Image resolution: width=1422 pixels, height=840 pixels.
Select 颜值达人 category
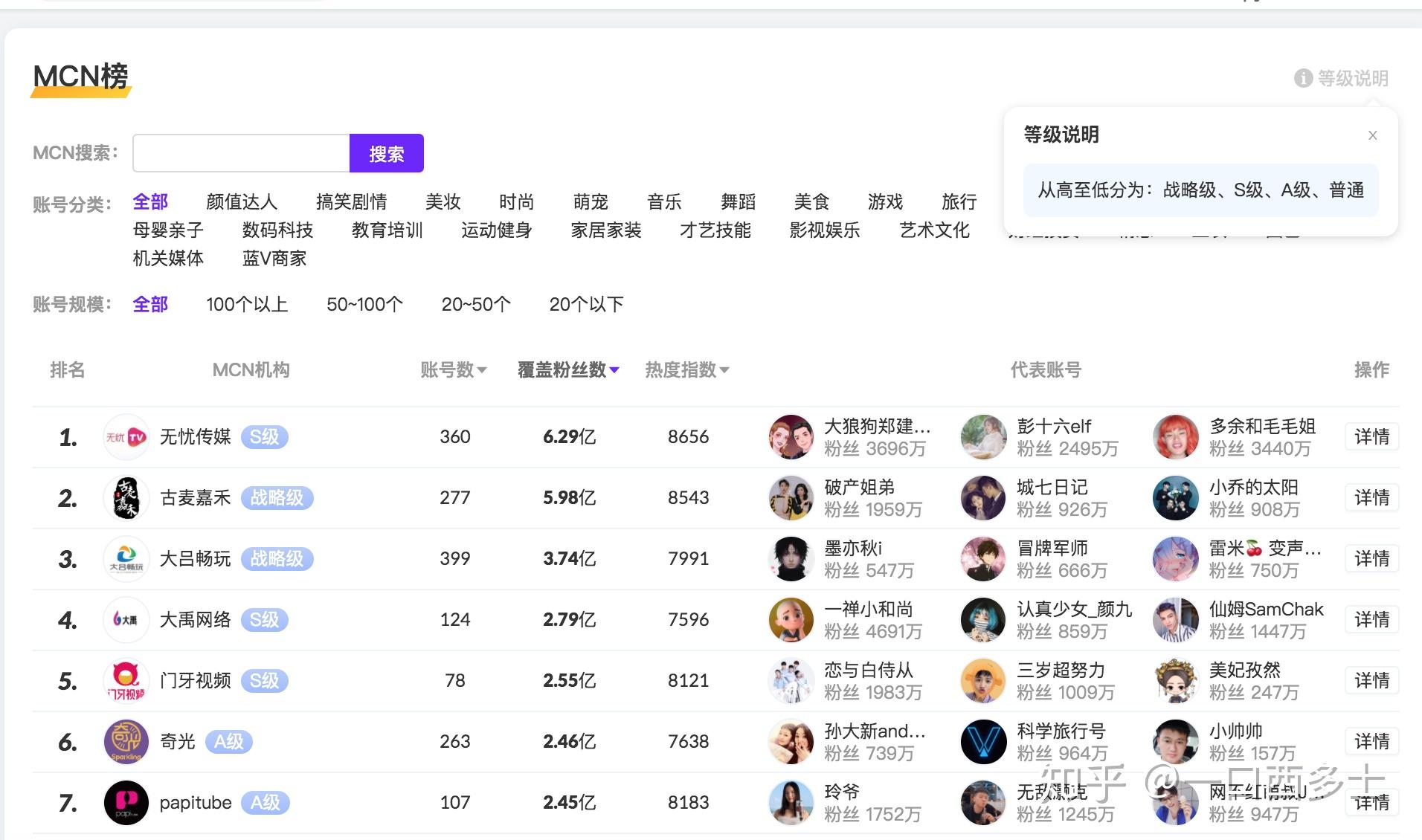242,201
